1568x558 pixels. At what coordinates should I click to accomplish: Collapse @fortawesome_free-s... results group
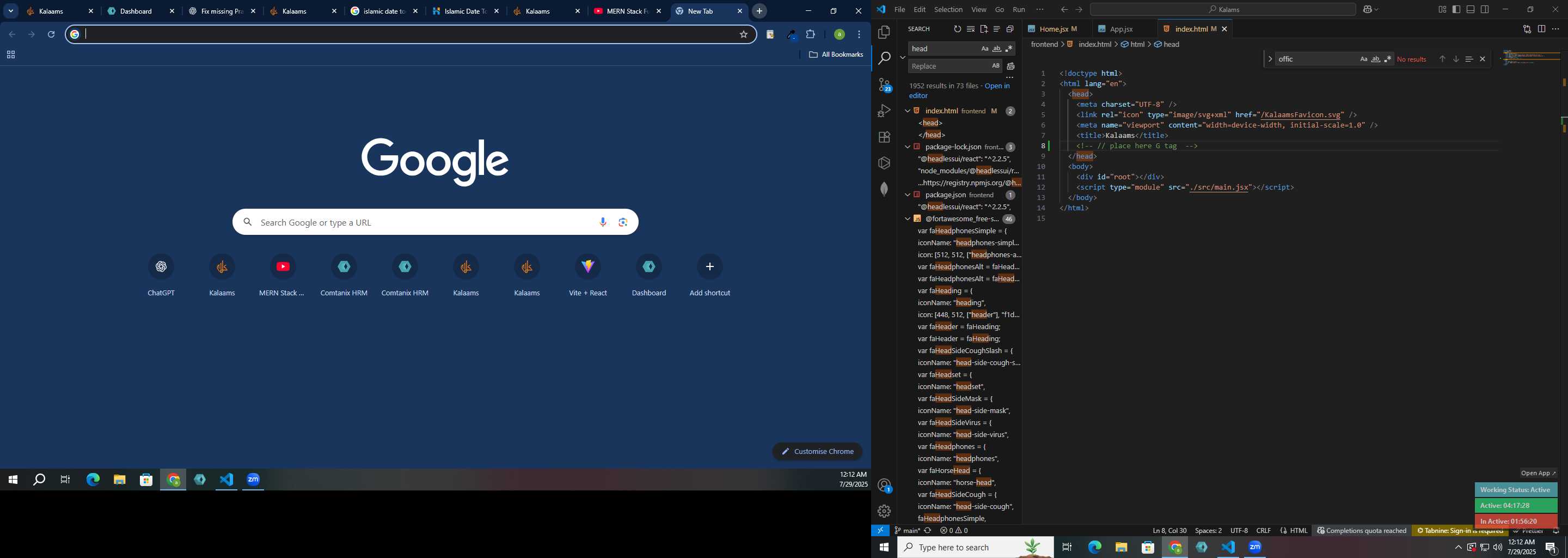tap(907, 219)
